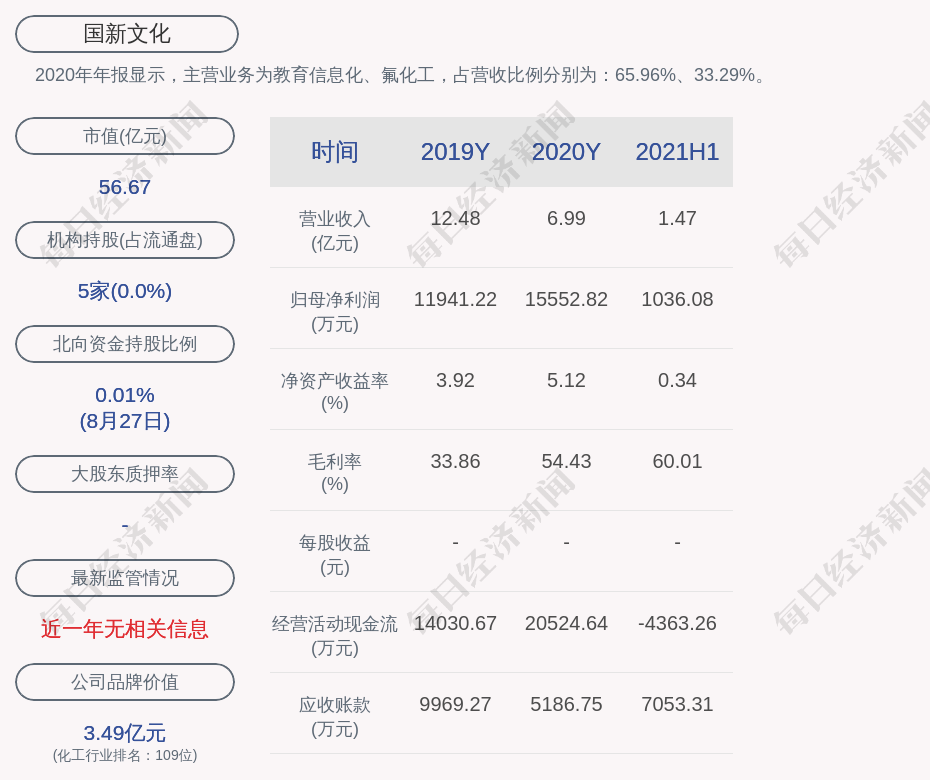Click the 国新文化 company name pill
This screenshot has width=930, height=780.
pos(126,34)
